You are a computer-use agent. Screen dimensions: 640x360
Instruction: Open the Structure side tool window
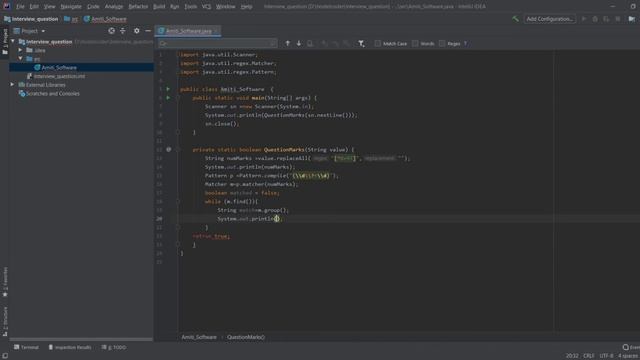click(x=5, y=321)
